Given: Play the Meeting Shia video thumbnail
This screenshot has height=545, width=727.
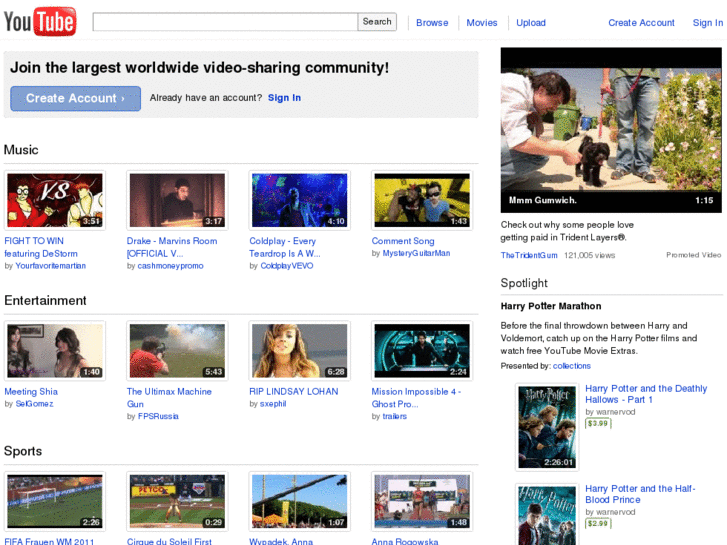Looking at the screenshot, I should click(x=55, y=351).
